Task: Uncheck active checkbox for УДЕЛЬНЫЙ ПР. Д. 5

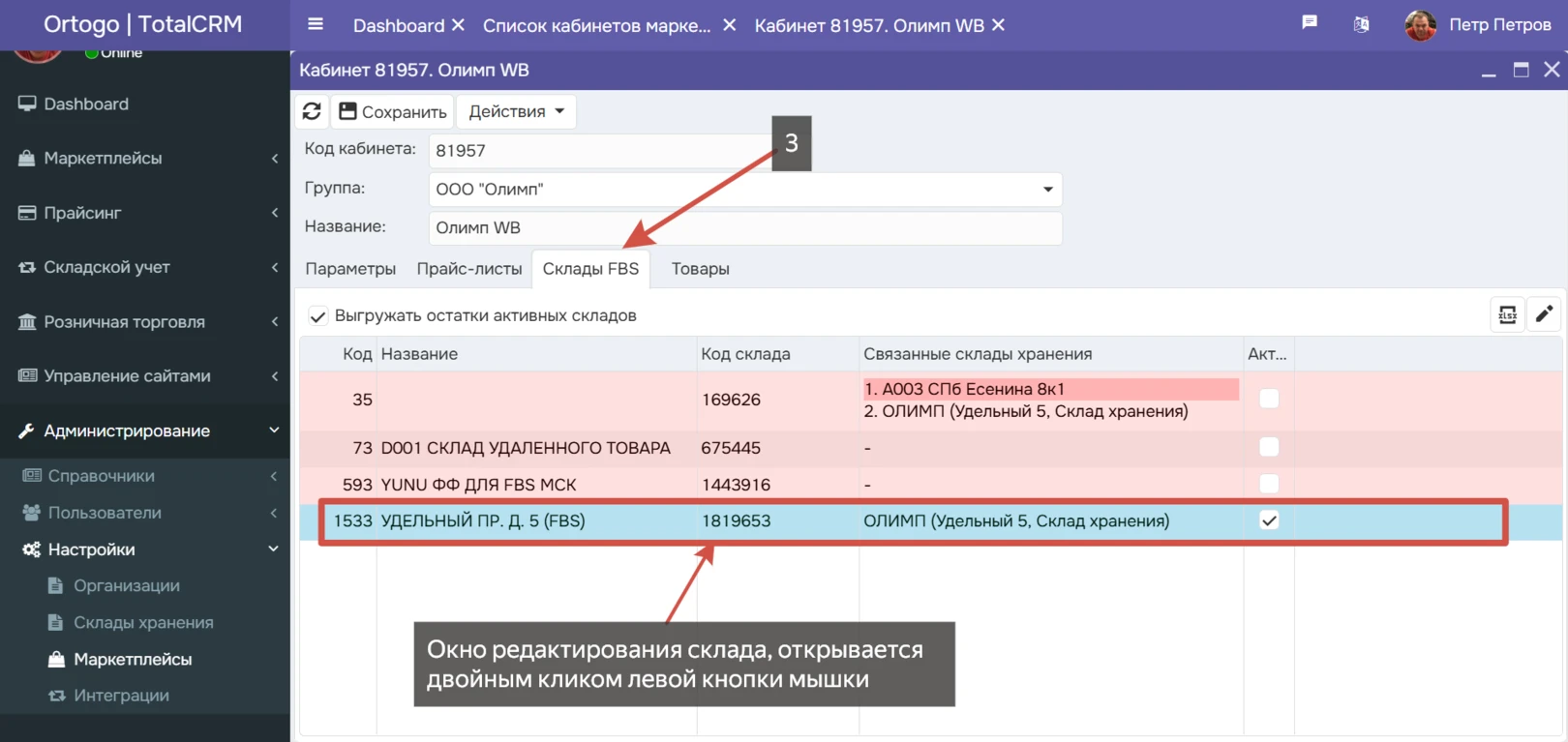Action: 1269,520
